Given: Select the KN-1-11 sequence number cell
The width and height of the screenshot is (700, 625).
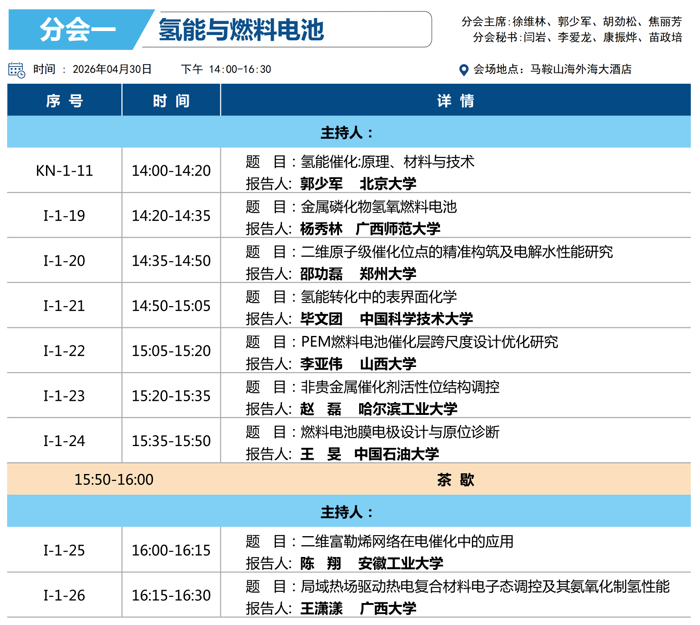Looking at the screenshot, I should pos(64,171).
